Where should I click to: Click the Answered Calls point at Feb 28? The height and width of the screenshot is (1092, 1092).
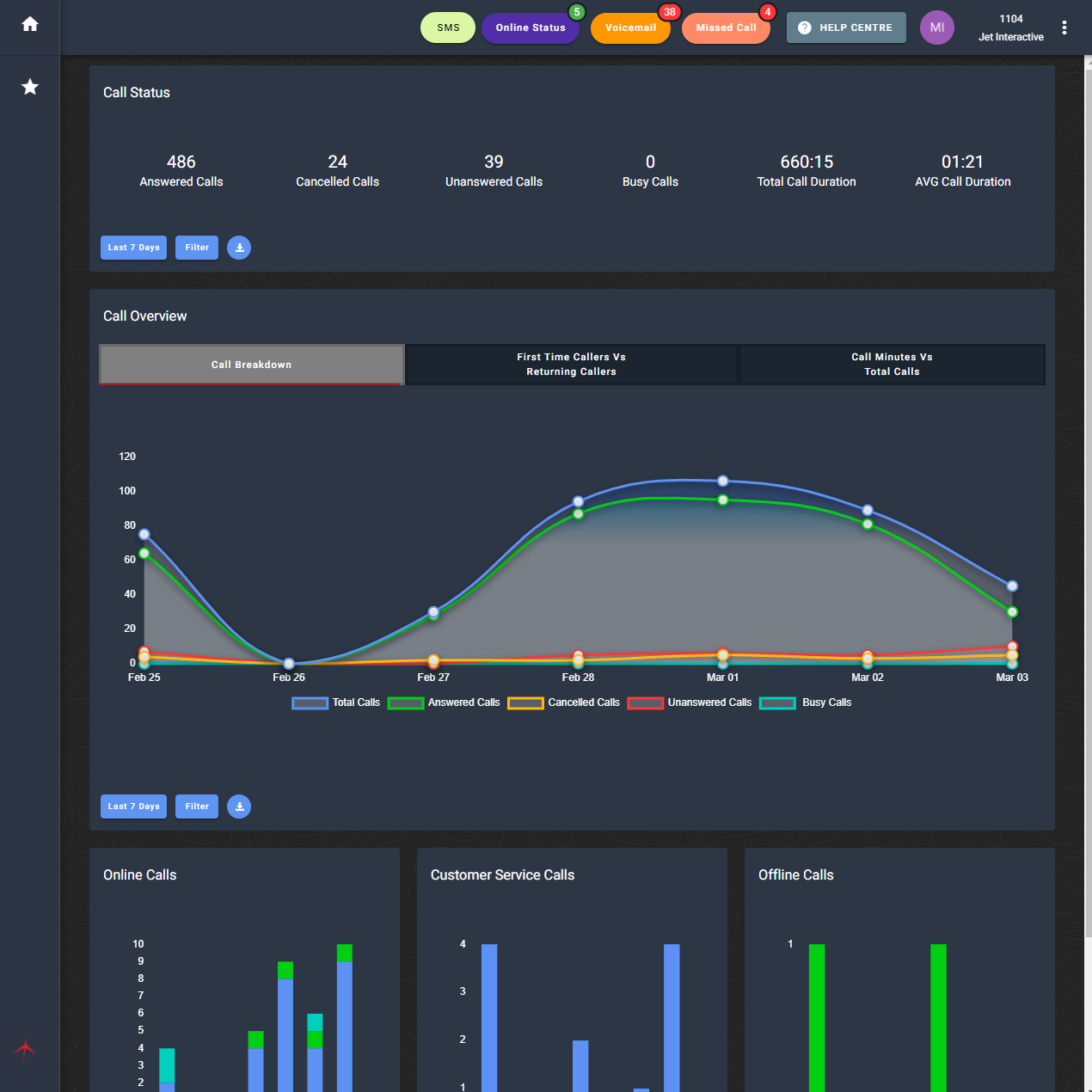[x=579, y=513]
